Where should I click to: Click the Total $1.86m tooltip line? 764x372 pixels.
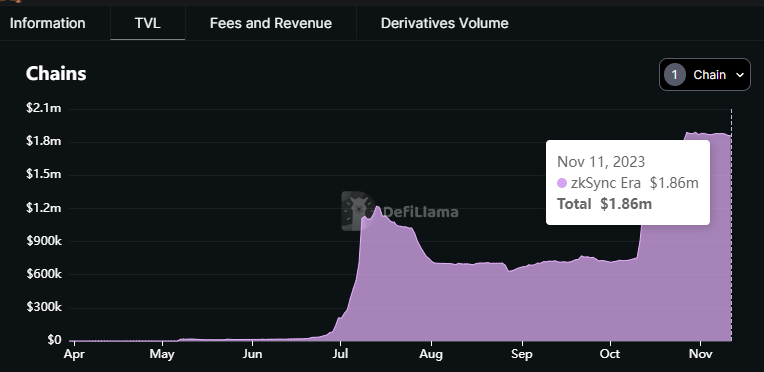tap(604, 204)
